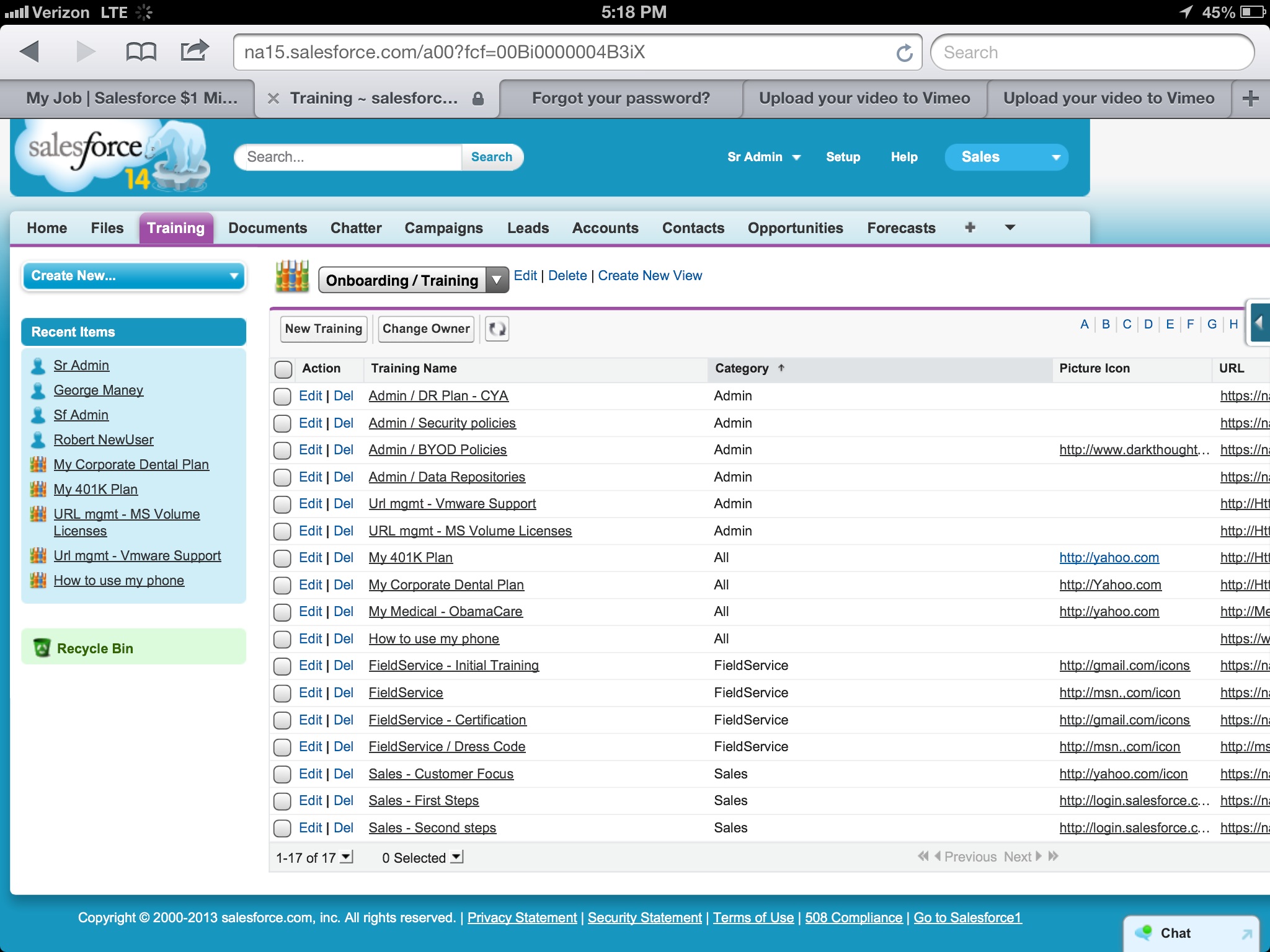Click the New Training button
The width and height of the screenshot is (1270, 952).
click(323, 329)
